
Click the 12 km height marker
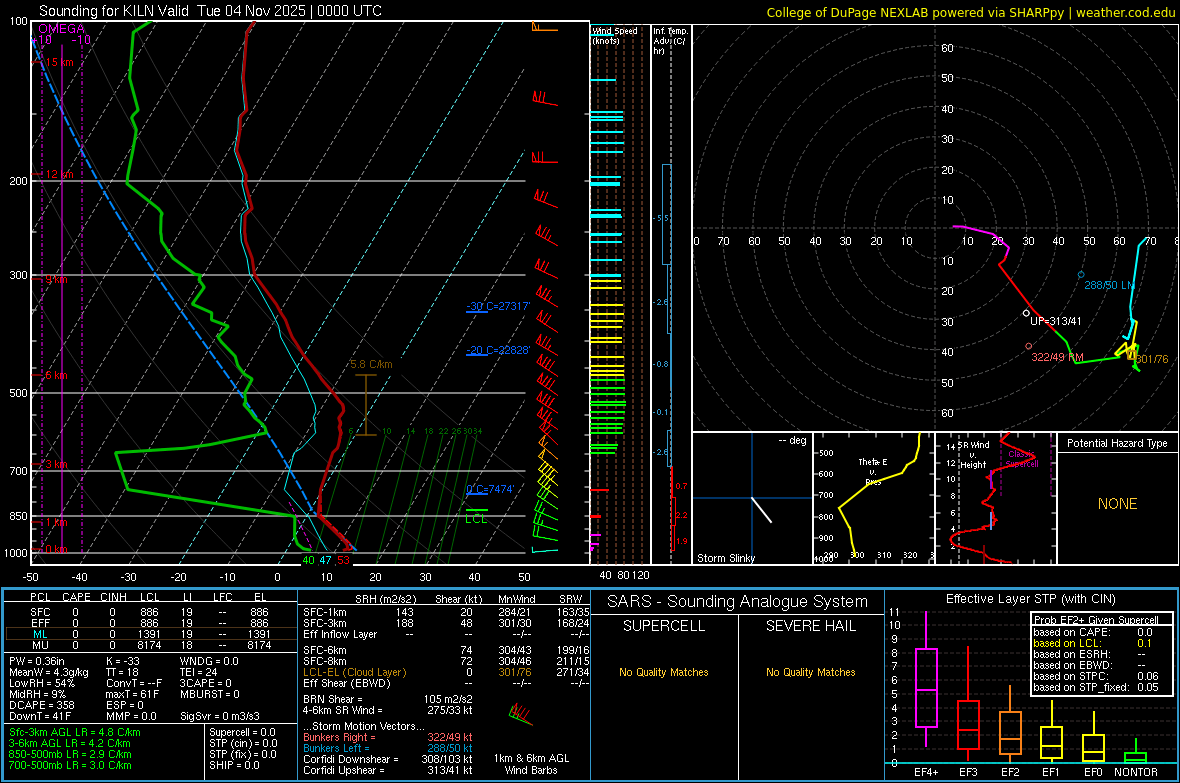pos(59,174)
